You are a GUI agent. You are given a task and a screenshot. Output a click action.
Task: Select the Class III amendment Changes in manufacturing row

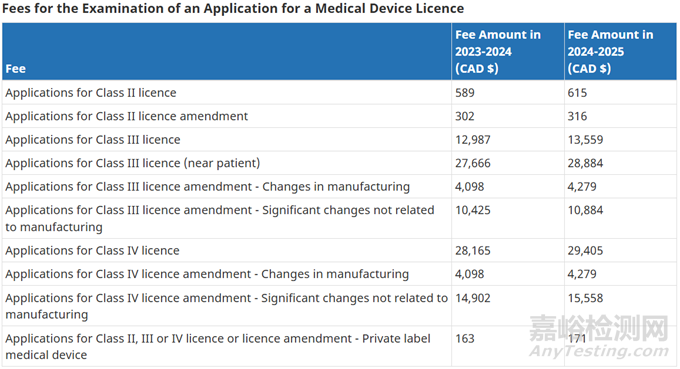[339, 186]
